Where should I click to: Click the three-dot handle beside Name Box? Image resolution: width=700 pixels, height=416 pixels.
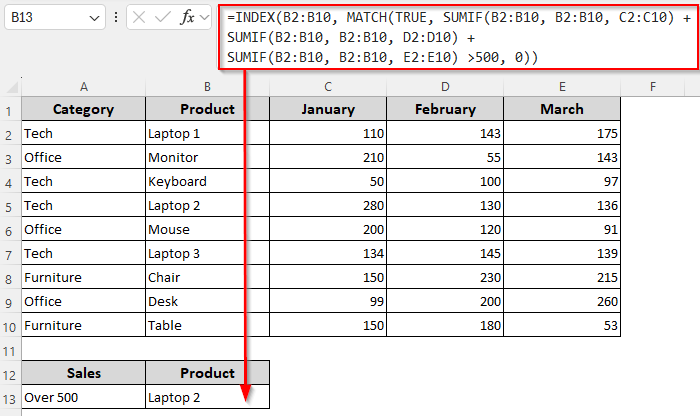116,18
